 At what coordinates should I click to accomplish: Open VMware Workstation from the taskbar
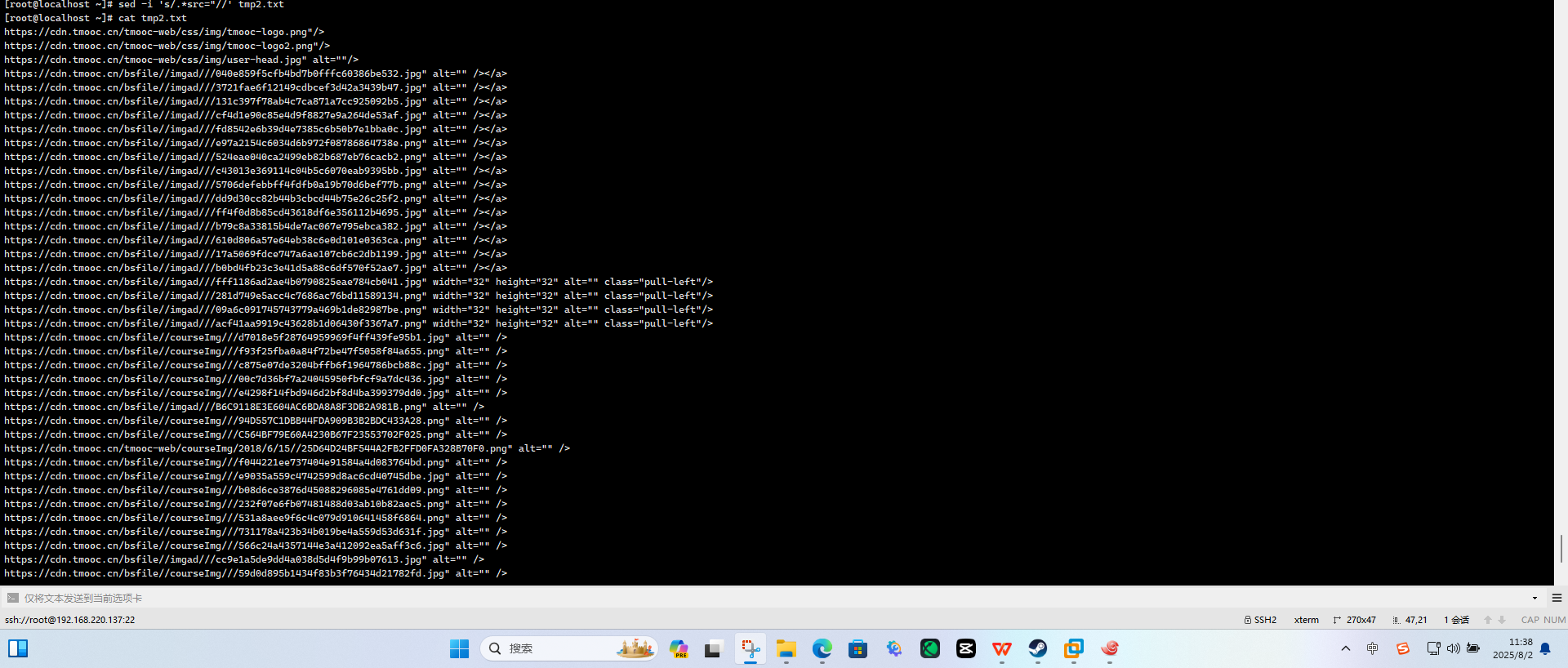pyautogui.click(x=1074, y=648)
